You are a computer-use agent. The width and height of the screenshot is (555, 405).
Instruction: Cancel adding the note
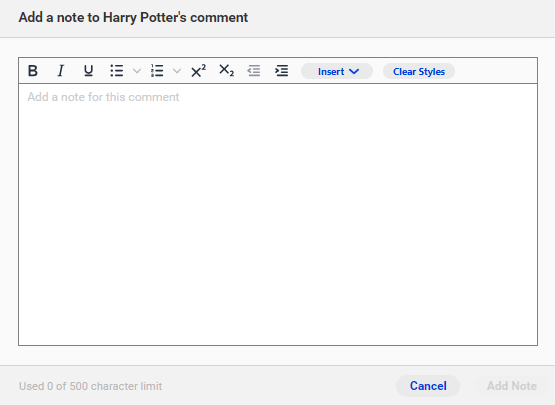pos(428,386)
